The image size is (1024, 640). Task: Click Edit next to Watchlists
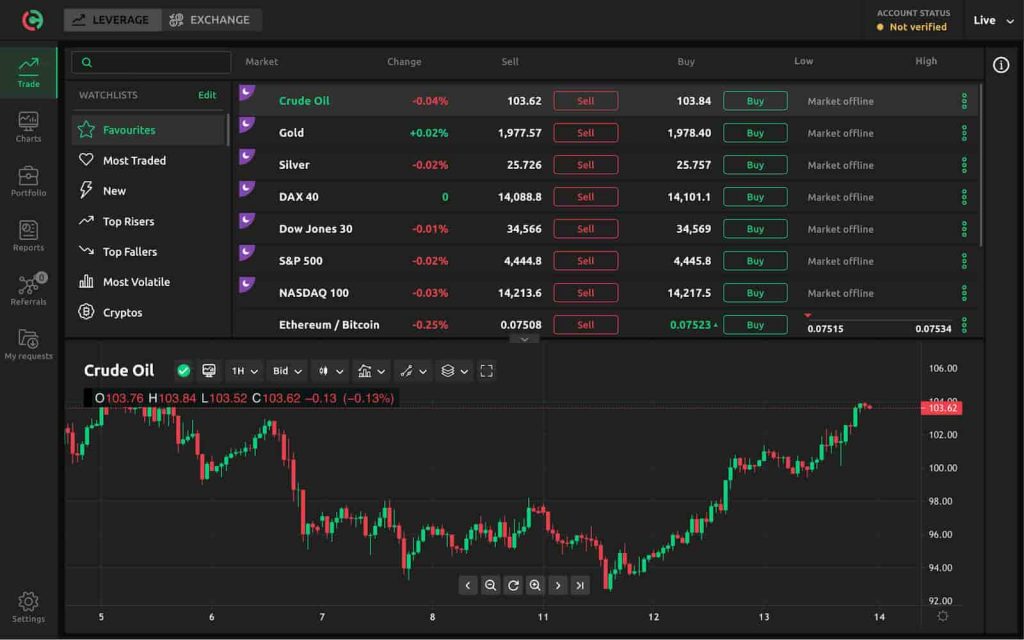[x=207, y=95]
